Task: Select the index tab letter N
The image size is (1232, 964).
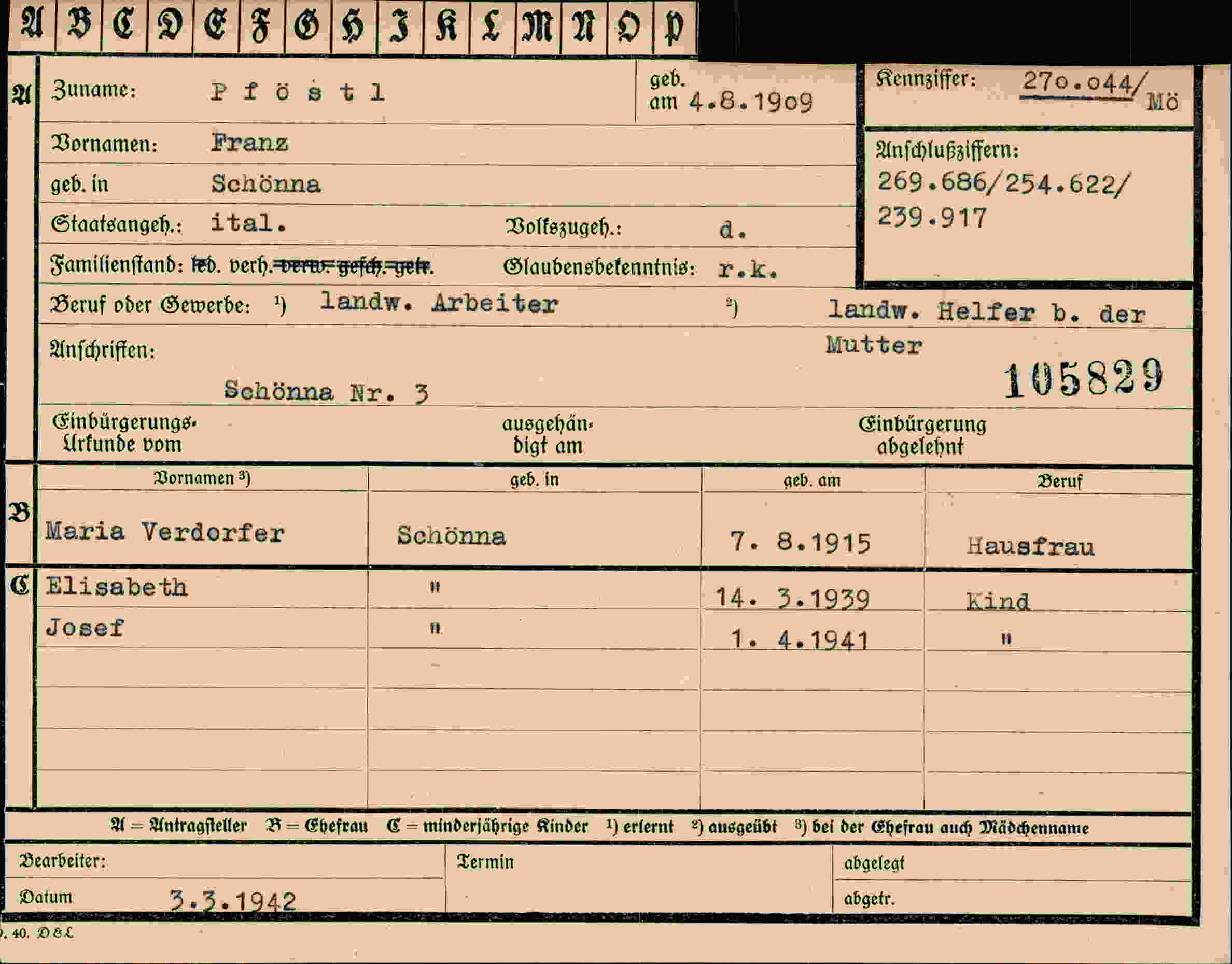Action: coord(584,26)
